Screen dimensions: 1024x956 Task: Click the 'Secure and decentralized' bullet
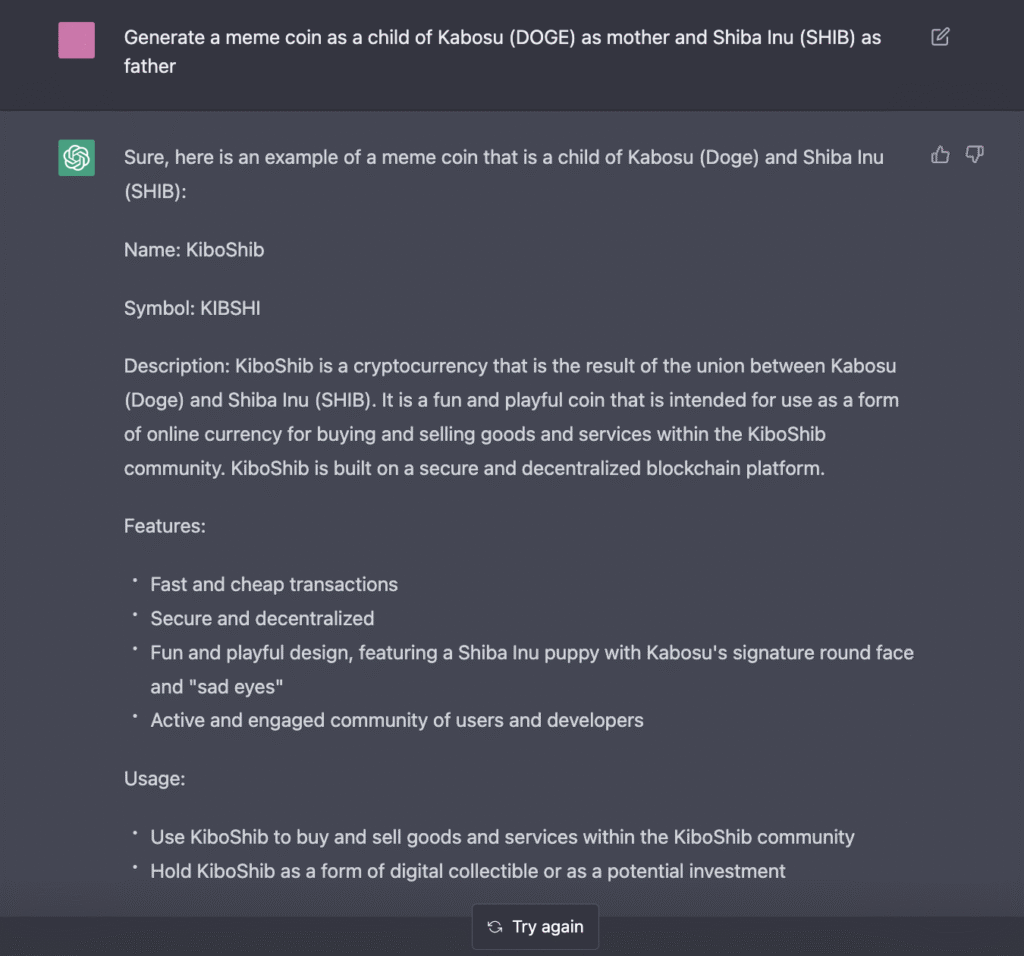(262, 618)
